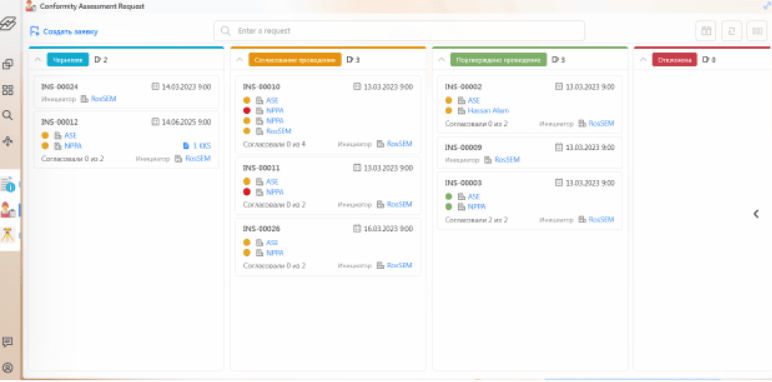
Task: Click the red status dot in INS-00011
Action: coord(247,192)
